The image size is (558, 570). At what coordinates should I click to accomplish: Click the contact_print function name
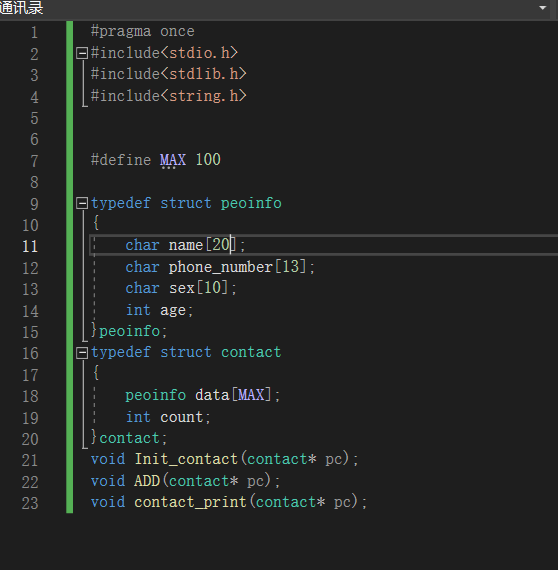pyautogui.click(x=190, y=502)
